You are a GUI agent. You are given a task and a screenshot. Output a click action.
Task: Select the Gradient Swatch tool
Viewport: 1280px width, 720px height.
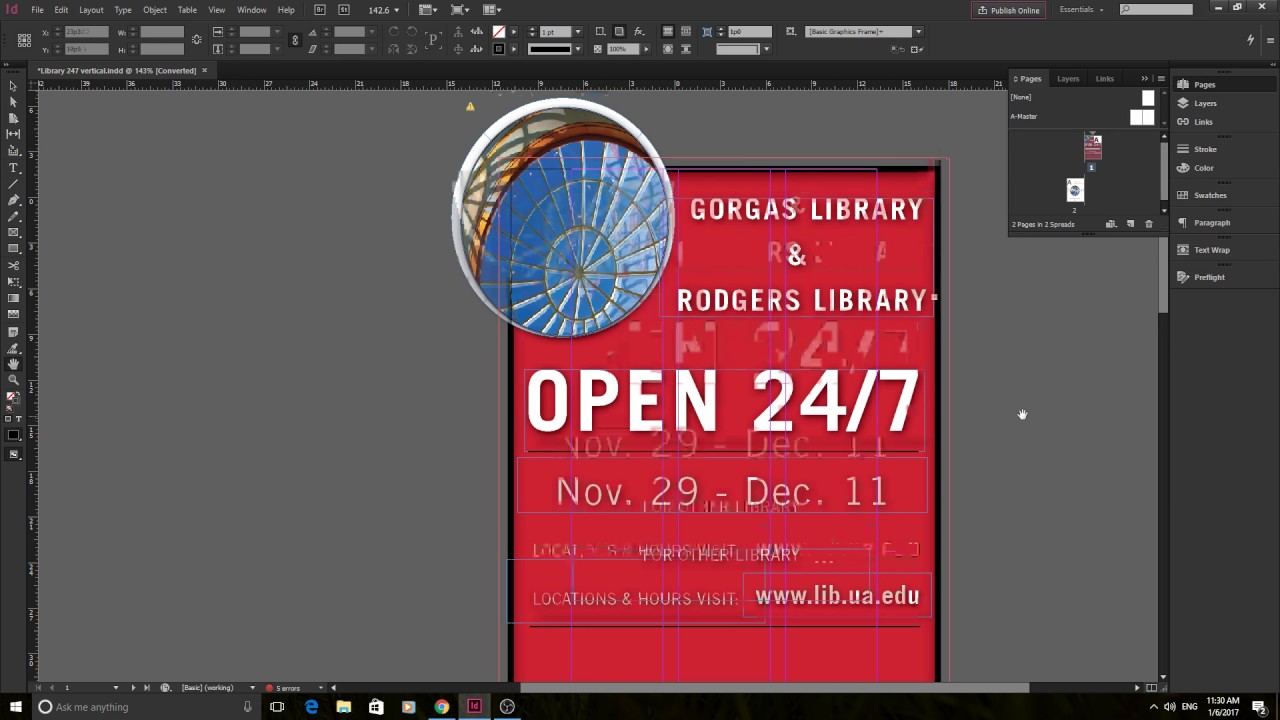point(13,298)
